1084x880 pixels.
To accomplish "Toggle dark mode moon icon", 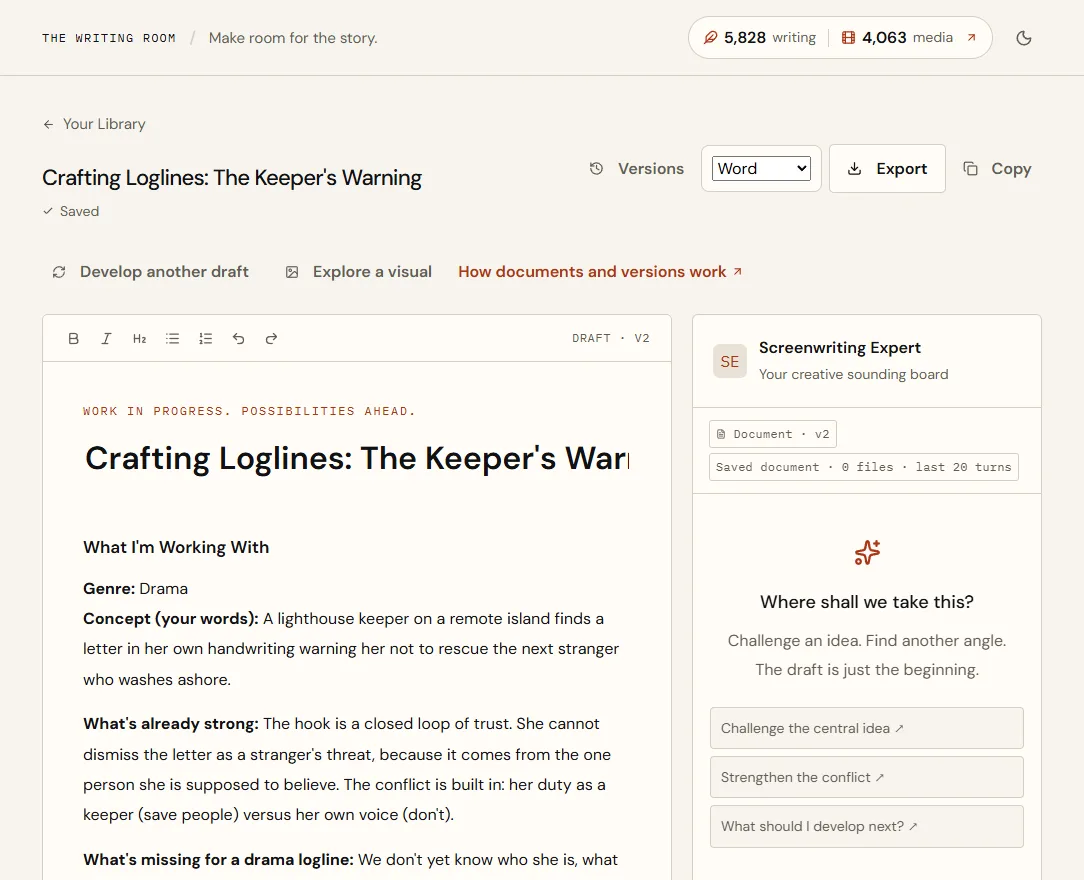I will click(x=1024, y=38).
